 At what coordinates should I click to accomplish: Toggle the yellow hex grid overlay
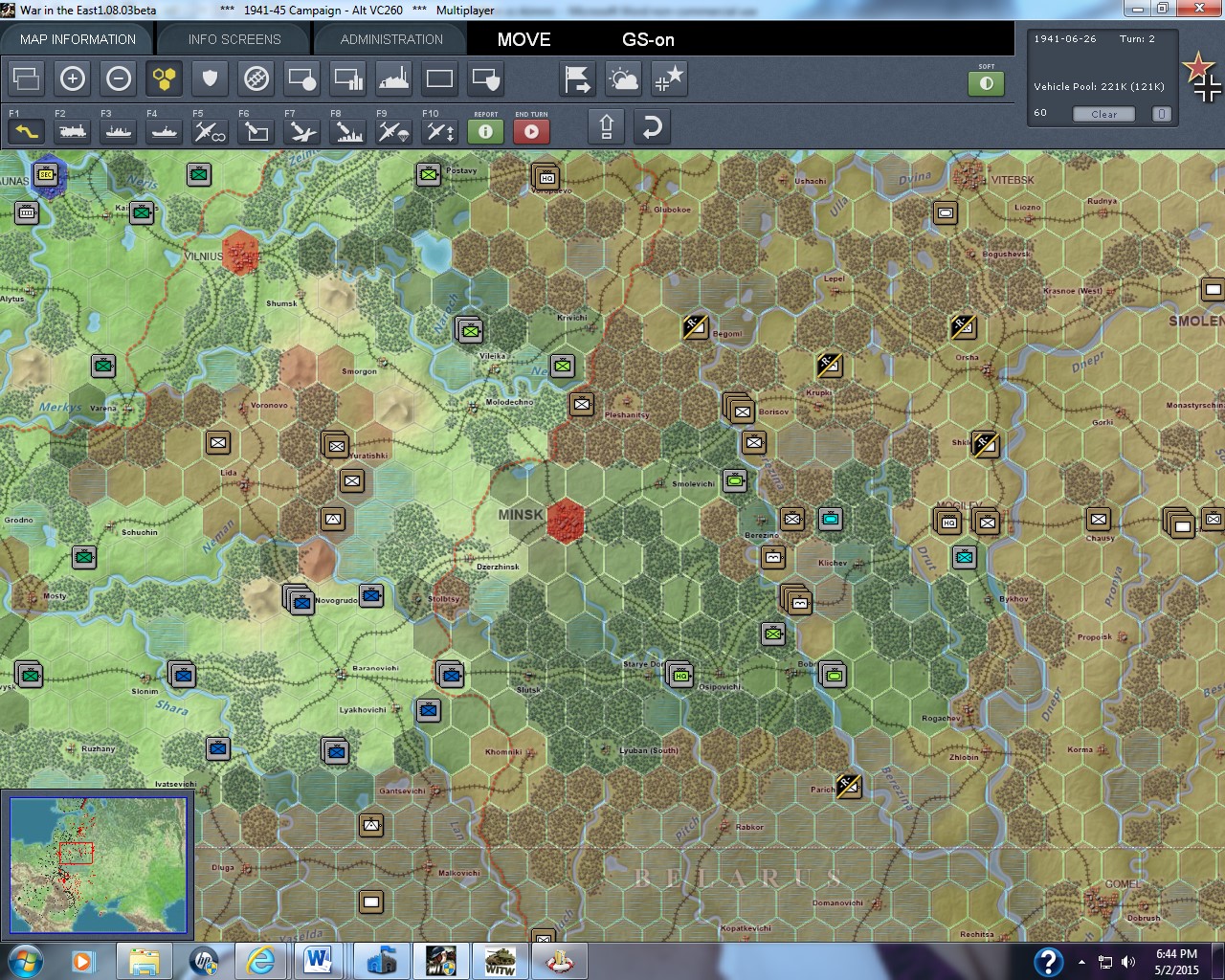[165, 78]
